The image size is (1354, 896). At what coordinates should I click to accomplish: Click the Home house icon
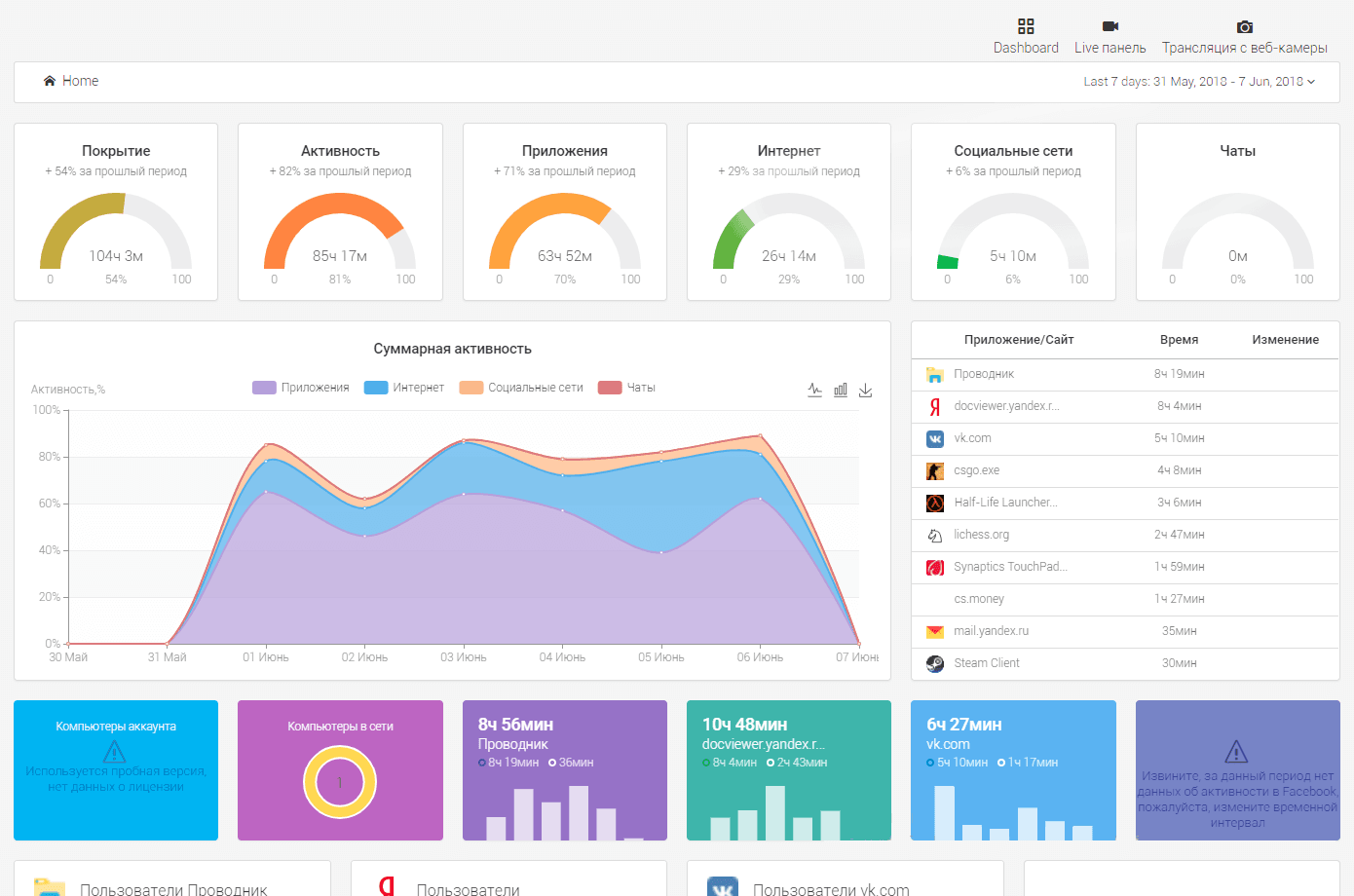coord(50,81)
